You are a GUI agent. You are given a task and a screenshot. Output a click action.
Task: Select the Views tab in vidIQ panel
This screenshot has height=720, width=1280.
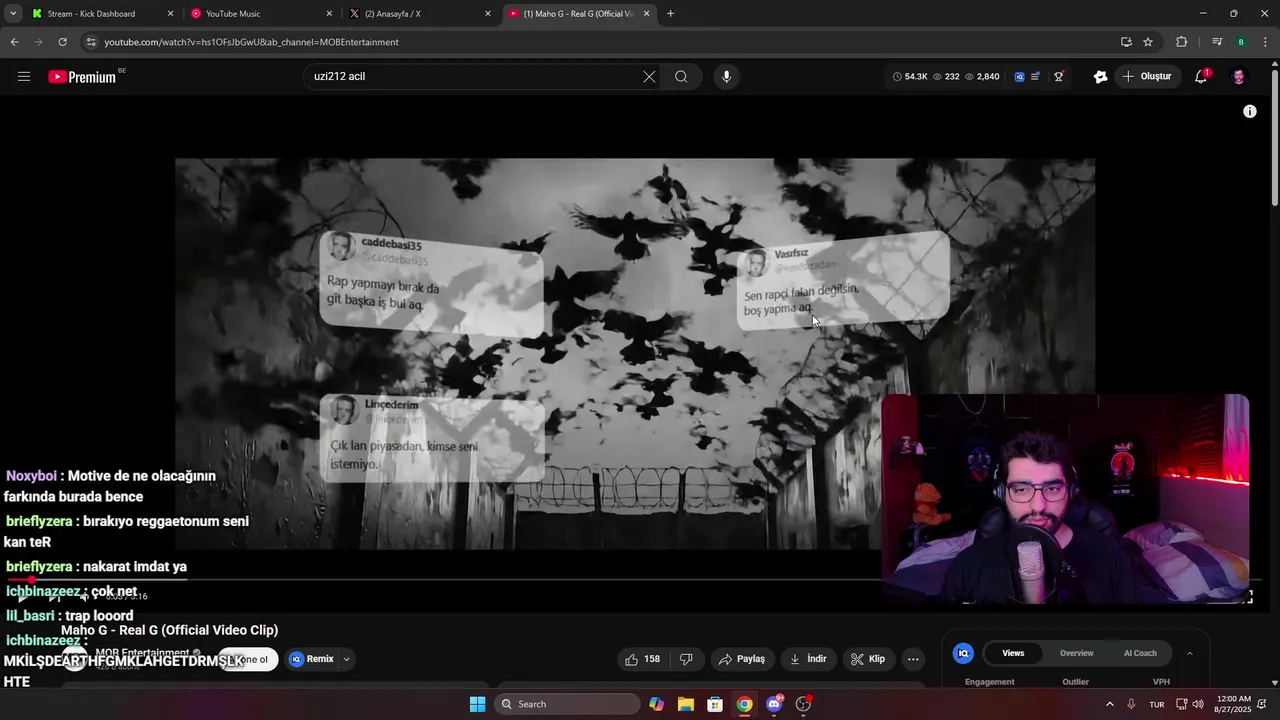[x=1013, y=653]
